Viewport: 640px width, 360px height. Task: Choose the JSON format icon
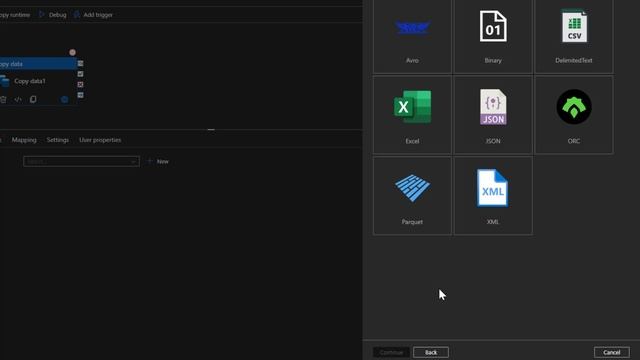click(493, 107)
